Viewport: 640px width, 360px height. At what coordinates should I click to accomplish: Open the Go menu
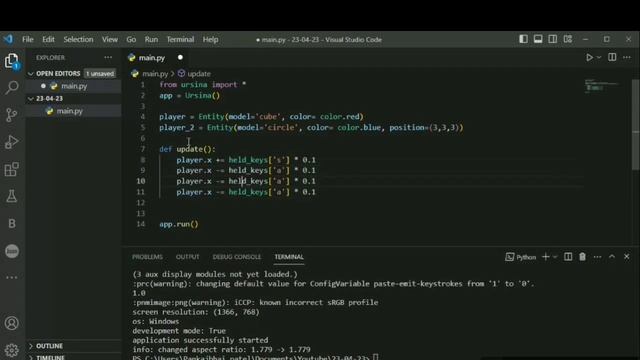point(131,40)
